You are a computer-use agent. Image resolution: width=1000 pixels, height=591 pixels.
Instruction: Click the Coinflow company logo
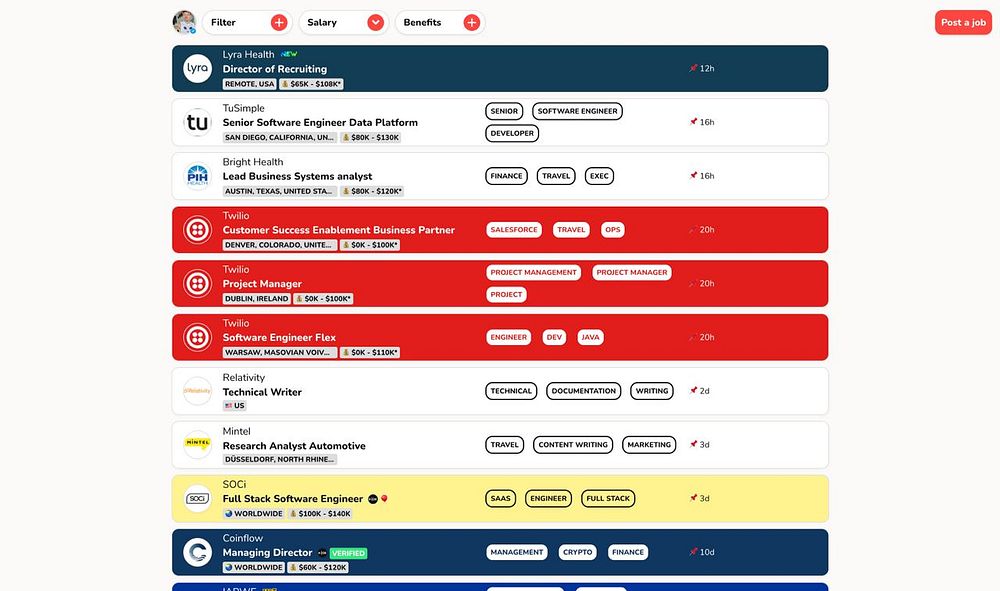coord(198,552)
